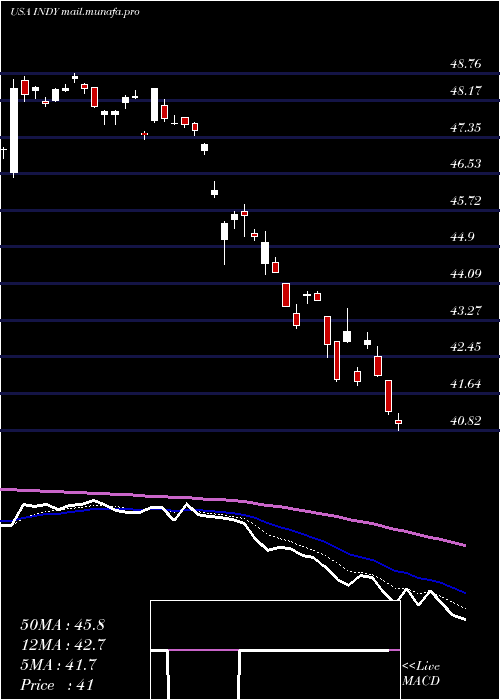The width and height of the screenshot is (500, 700).
Task: Click the 50MA : 45.8 reading
Action: (62, 625)
